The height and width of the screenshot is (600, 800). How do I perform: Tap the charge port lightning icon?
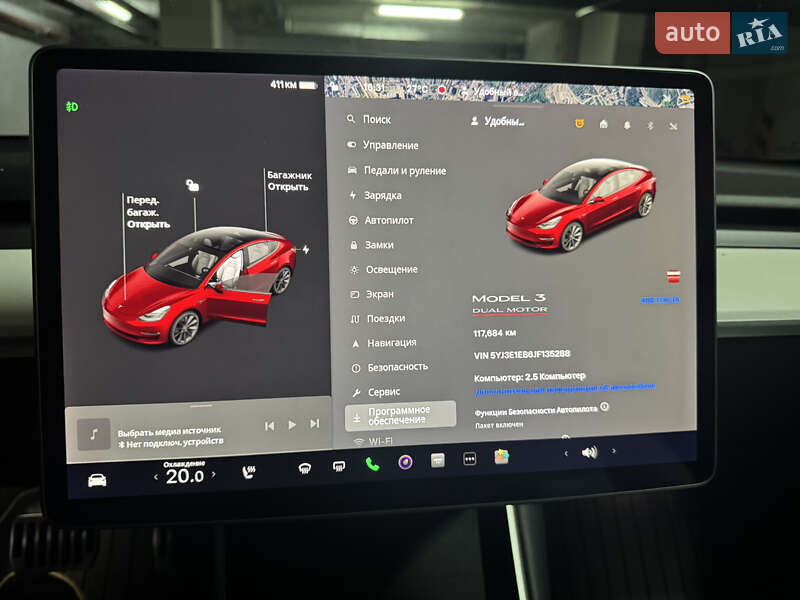(x=306, y=249)
